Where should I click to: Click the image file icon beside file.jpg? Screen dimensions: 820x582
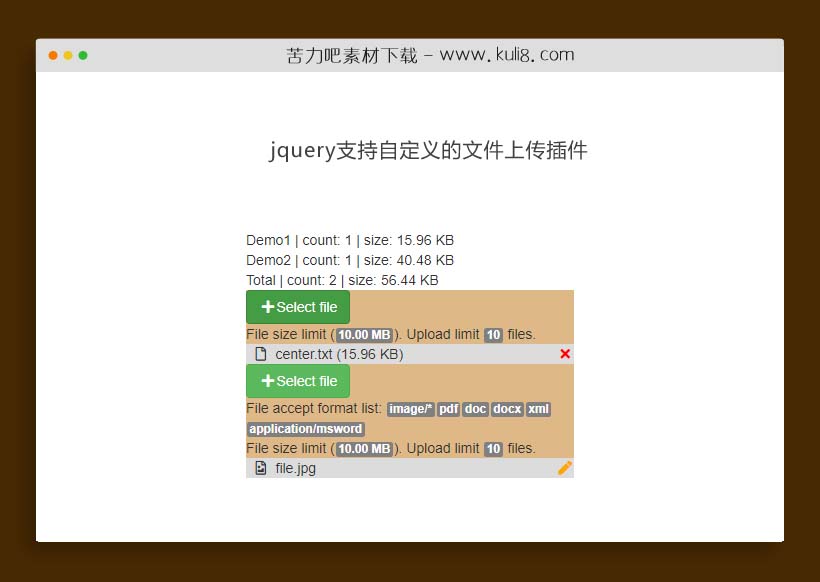click(262, 468)
